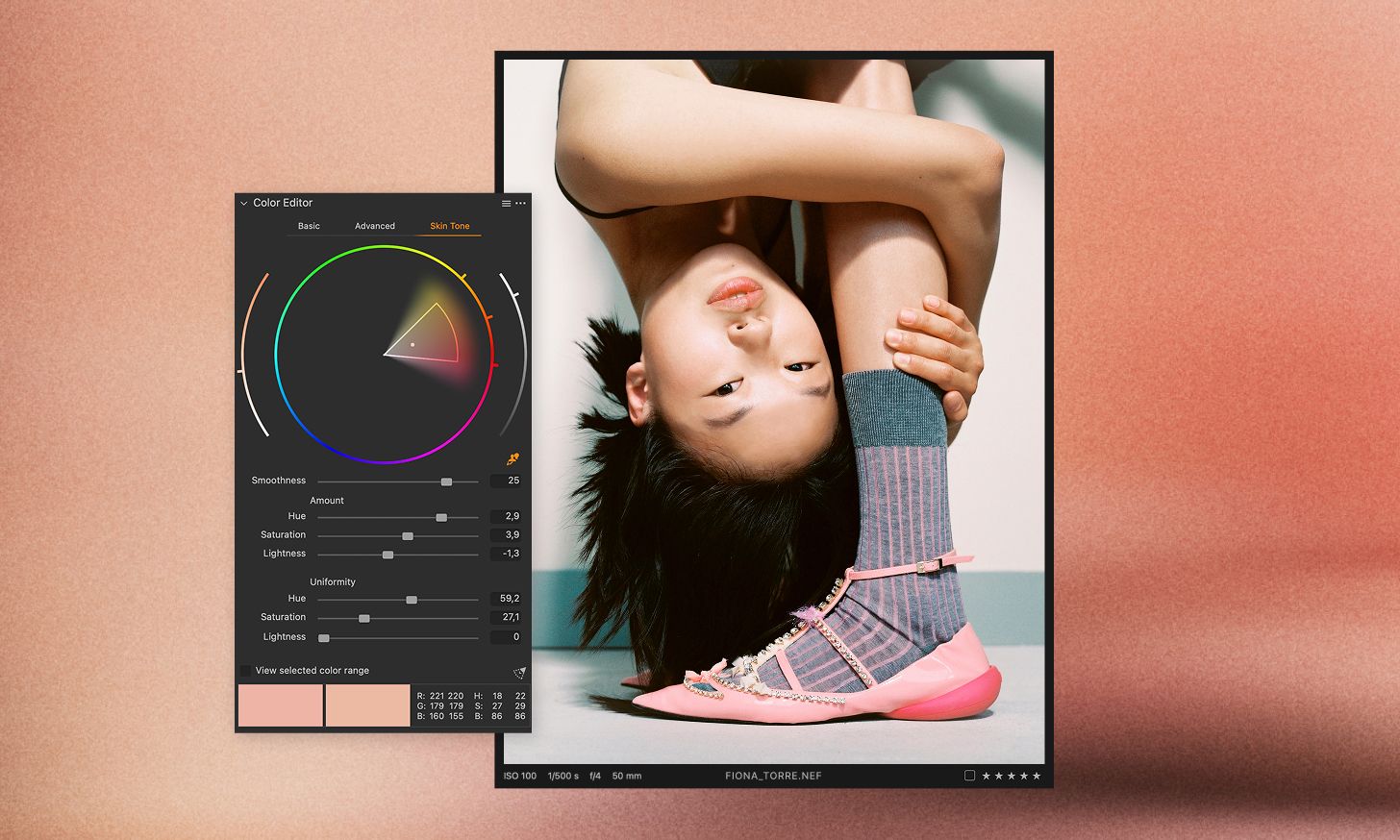Toggle the checkbox beside the rating stars

point(968,775)
